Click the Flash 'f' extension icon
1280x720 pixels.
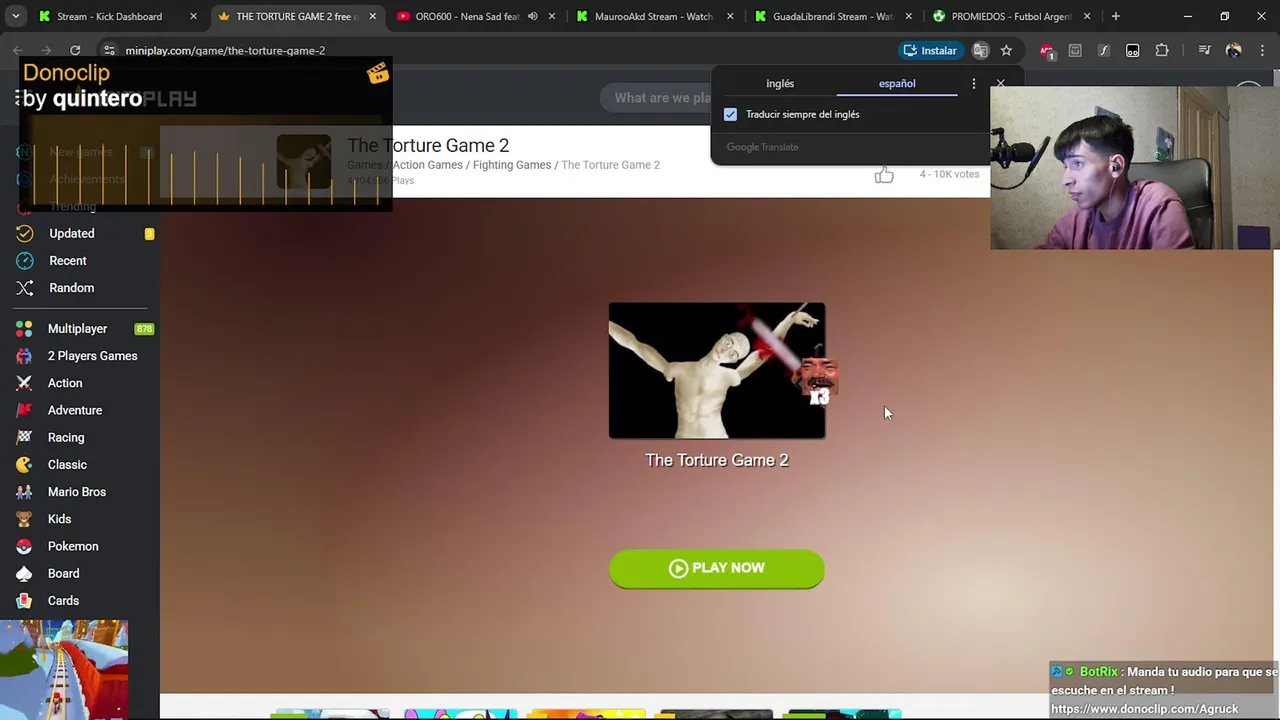tap(1104, 50)
